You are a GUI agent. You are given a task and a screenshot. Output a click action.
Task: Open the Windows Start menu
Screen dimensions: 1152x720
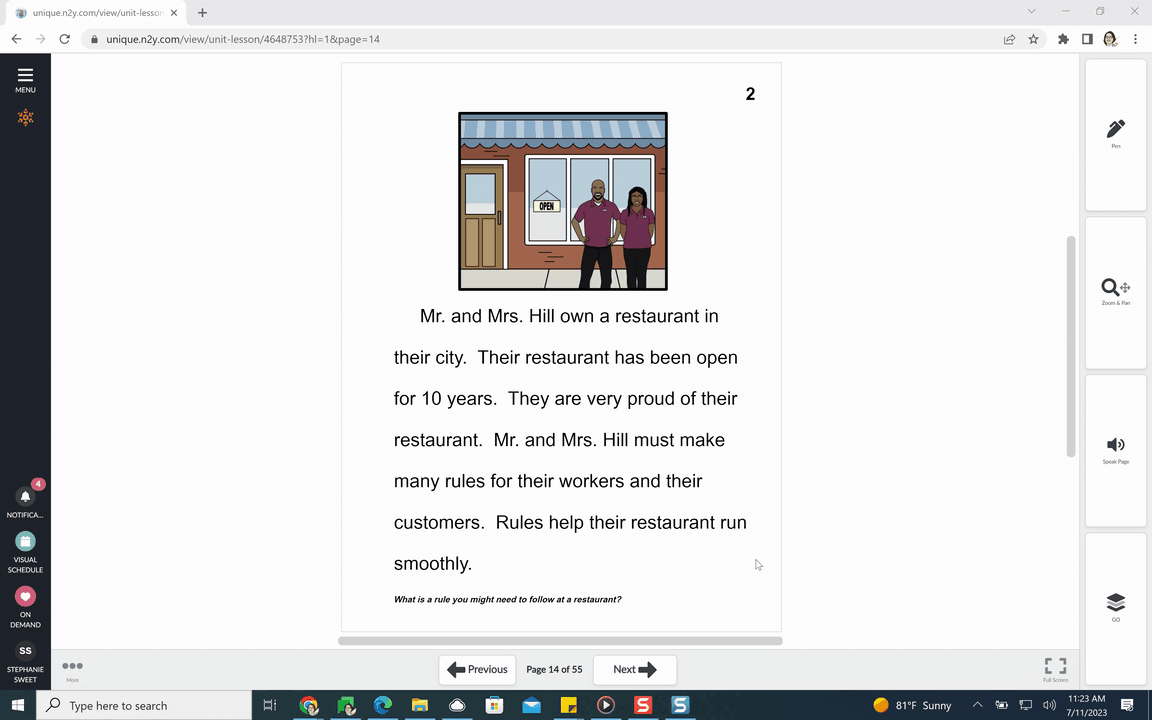[18, 705]
